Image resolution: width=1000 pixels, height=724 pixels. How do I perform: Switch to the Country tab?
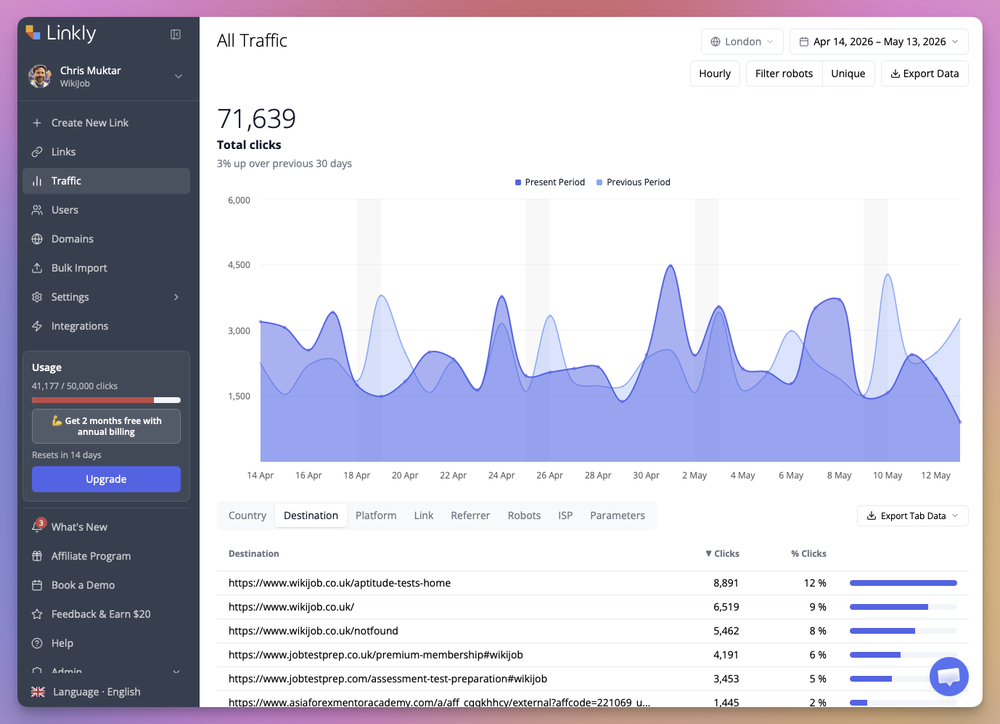[x=247, y=515]
